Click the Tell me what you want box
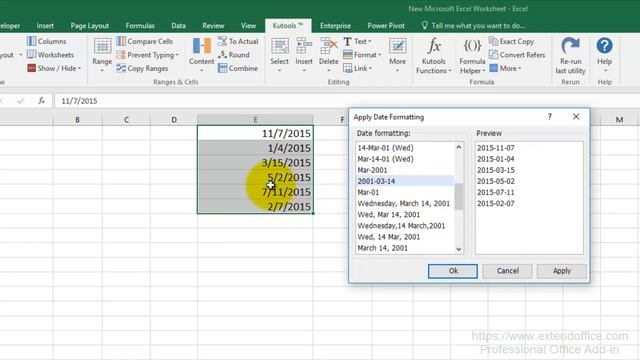Viewport: 640px width, 360px height. coord(473,26)
